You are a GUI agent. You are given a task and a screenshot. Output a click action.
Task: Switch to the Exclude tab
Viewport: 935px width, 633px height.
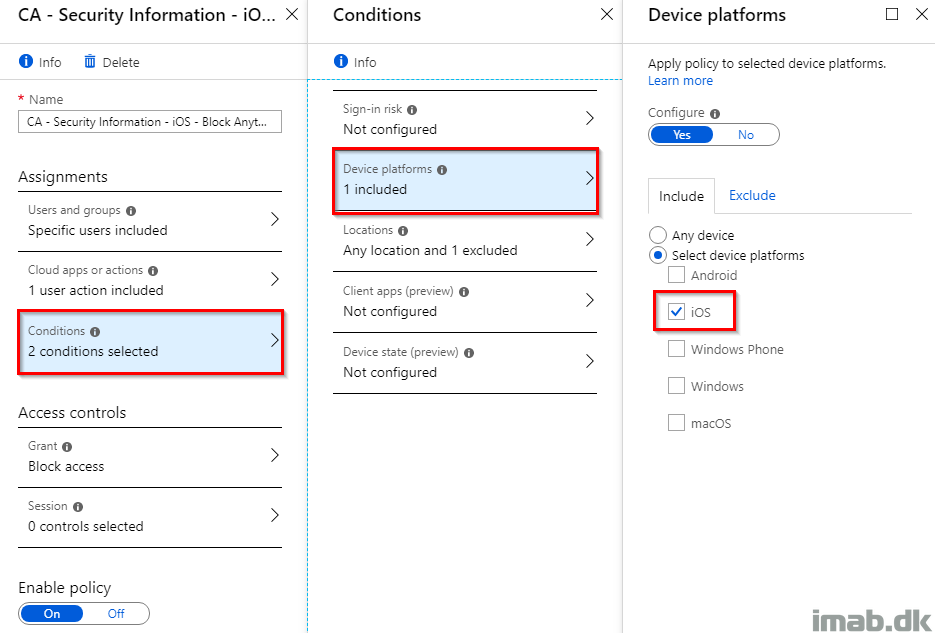[752, 196]
